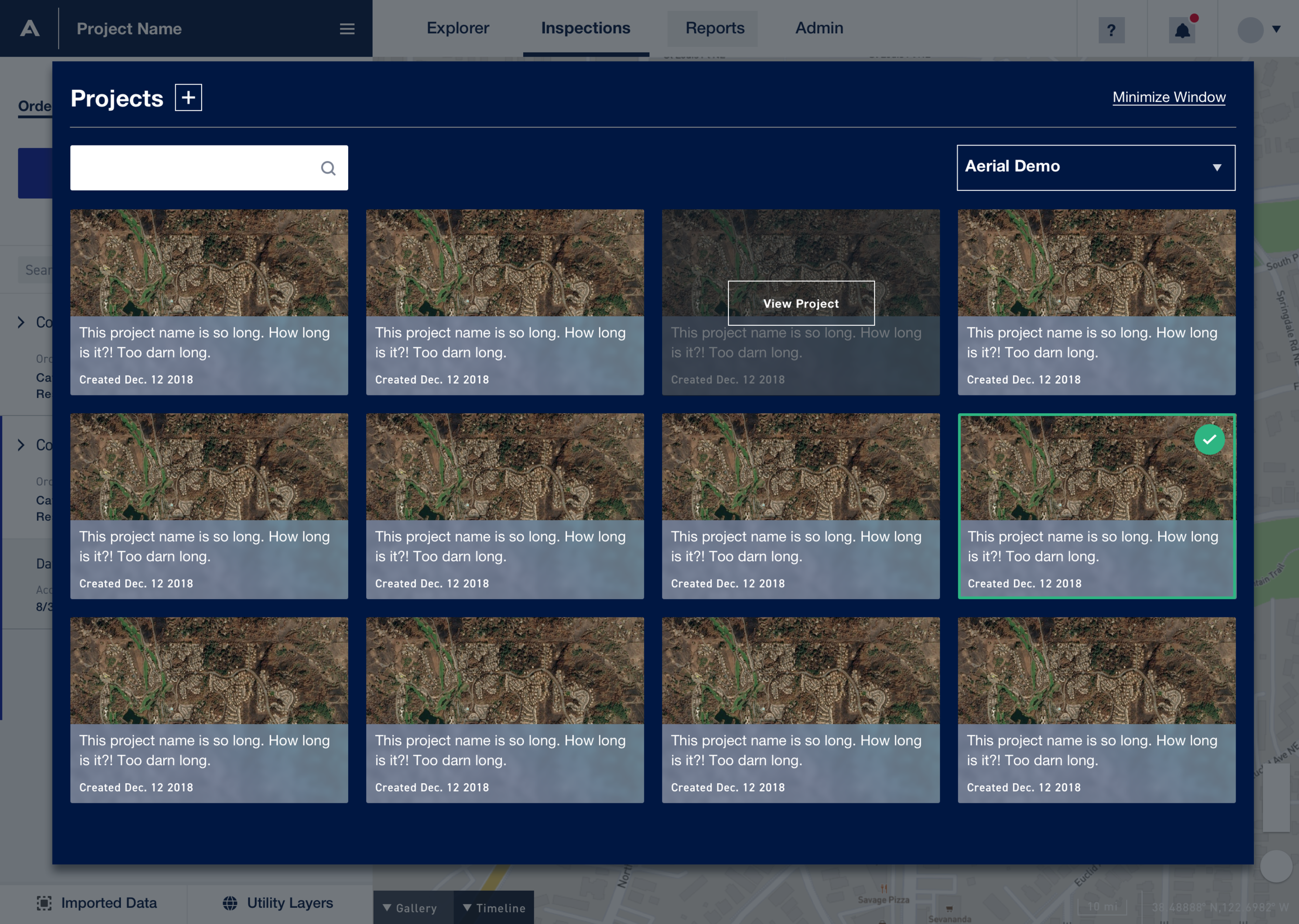Image resolution: width=1299 pixels, height=924 pixels.
Task: Open the hamburger menu beside Project Name
Action: [347, 29]
